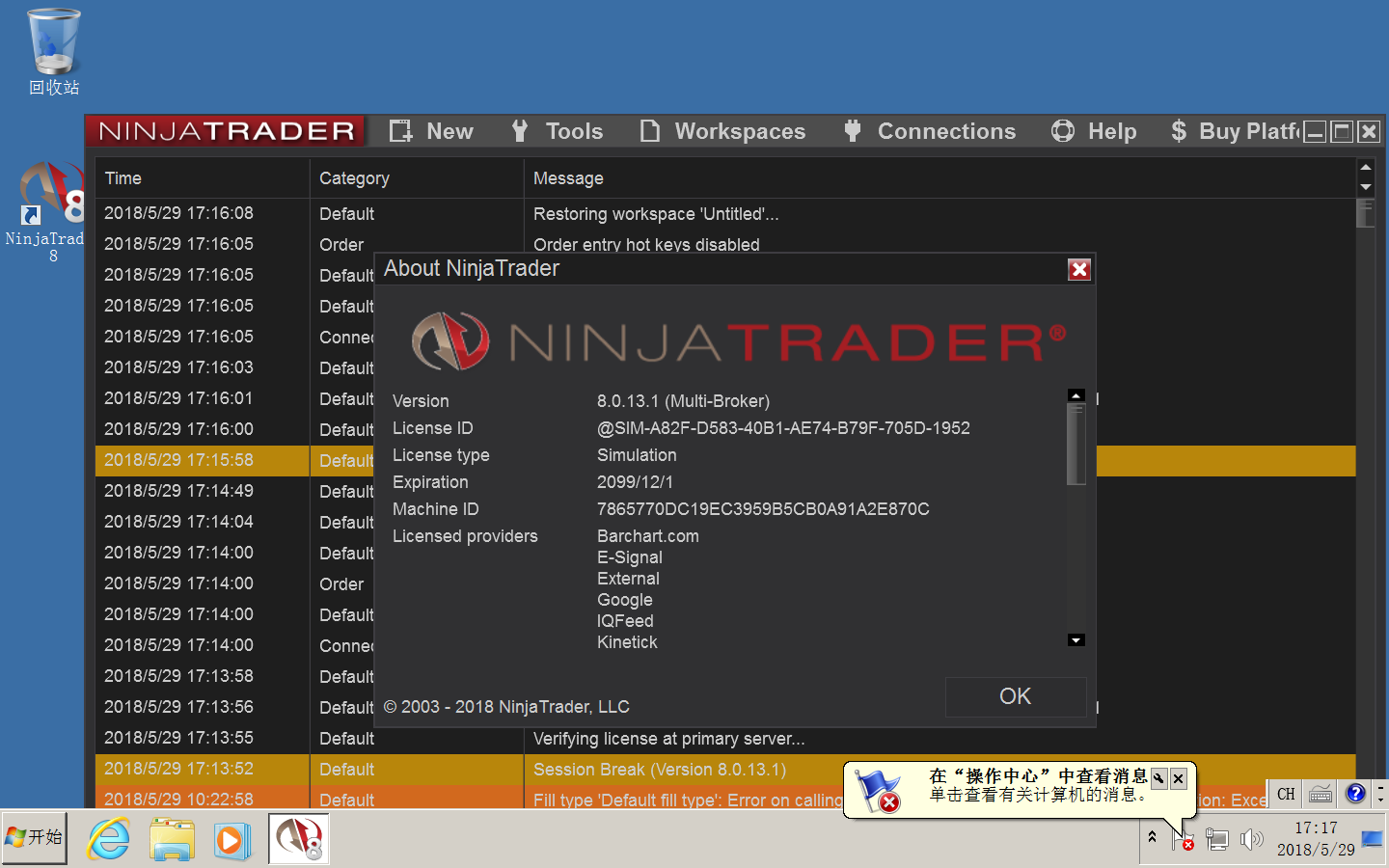Click the language bar keyboard icon
This screenshot has width=1389, height=868.
pos(1321,794)
